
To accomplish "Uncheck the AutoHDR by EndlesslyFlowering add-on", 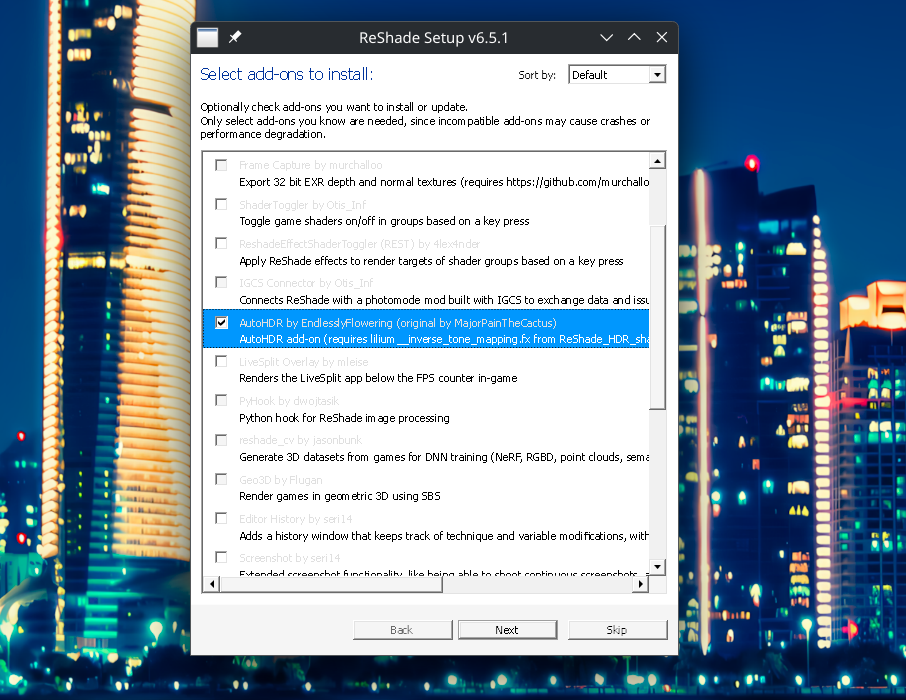I will click(x=221, y=323).
